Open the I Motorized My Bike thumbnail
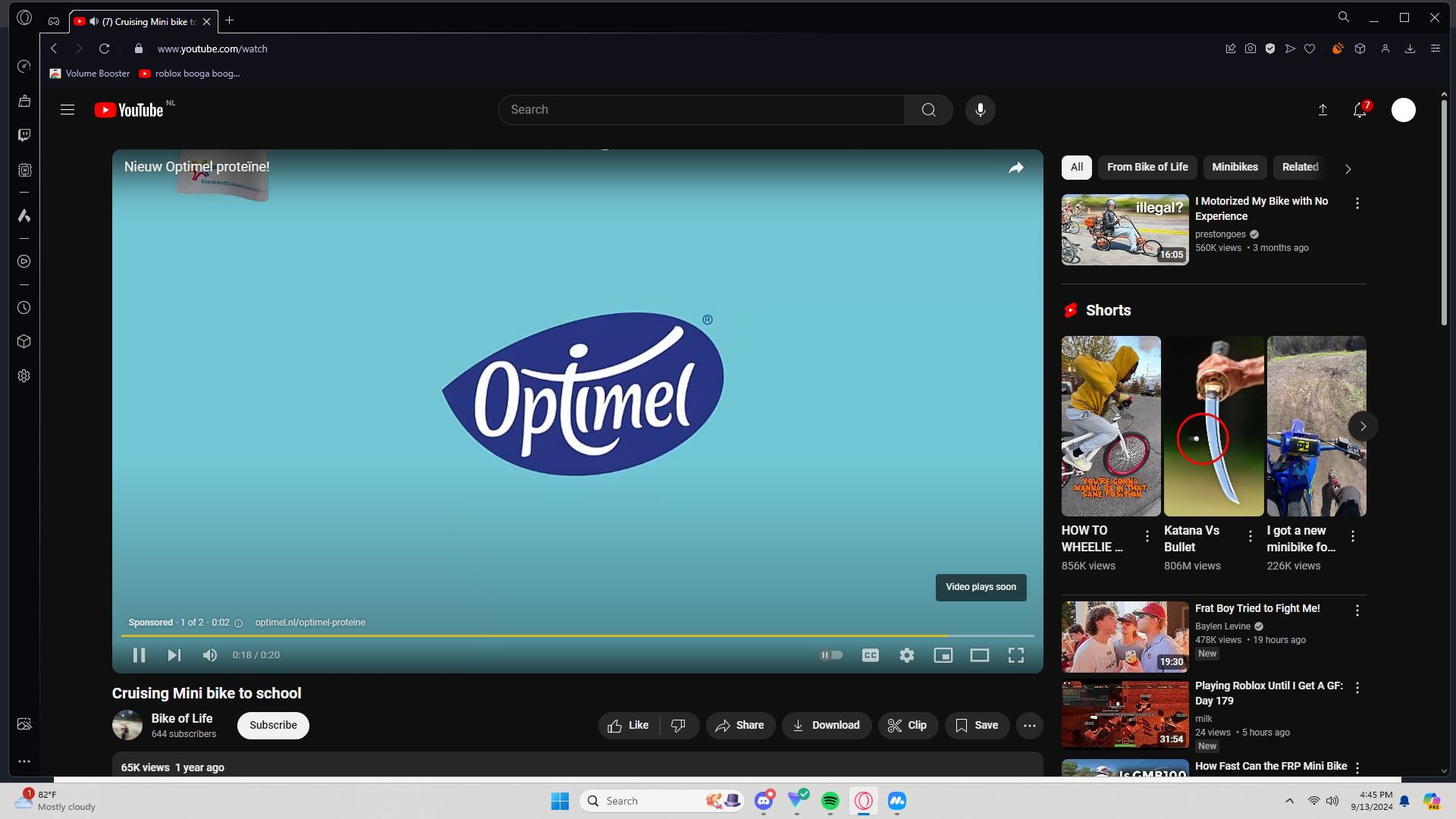The image size is (1456, 819). (1125, 230)
